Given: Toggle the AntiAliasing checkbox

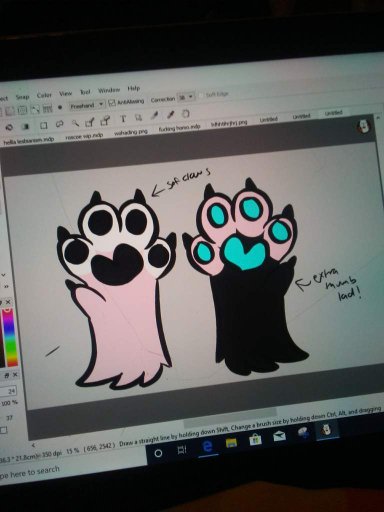Looking at the screenshot, I should click(x=112, y=103).
